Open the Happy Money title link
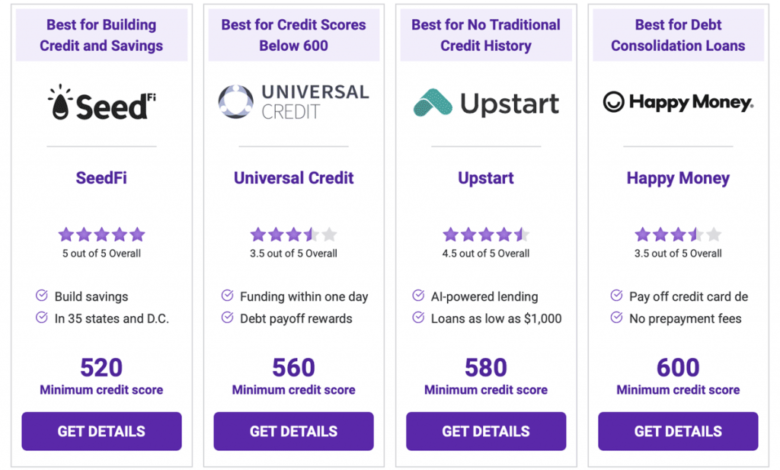 click(678, 179)
